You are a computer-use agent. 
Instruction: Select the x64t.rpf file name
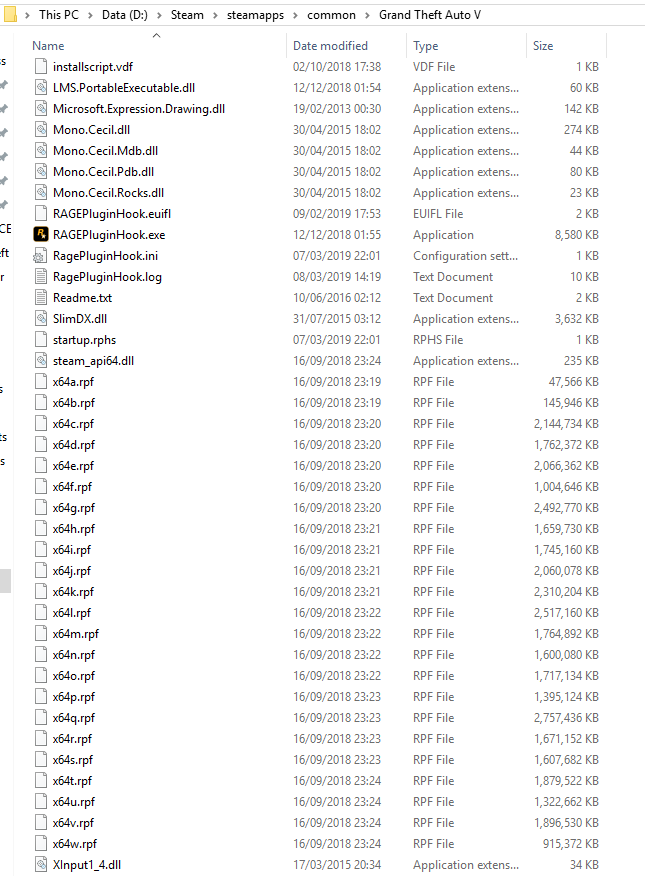coord(72,781)
